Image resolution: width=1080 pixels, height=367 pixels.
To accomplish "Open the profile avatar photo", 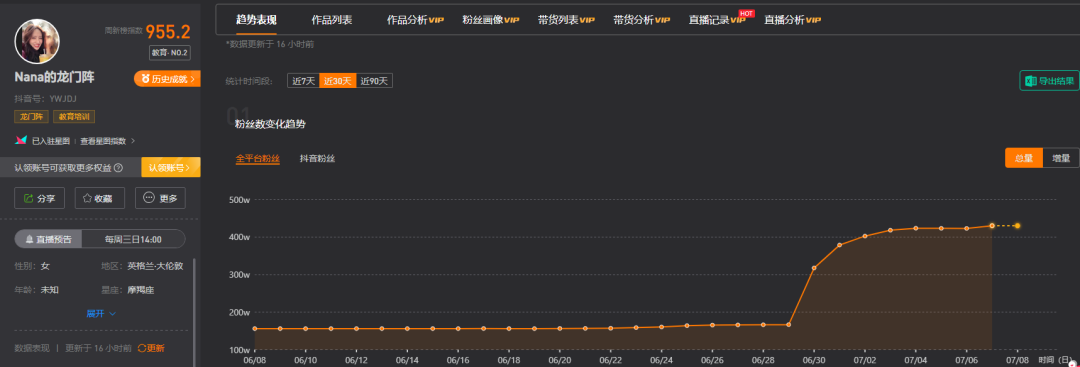I will click(x=37, y=41).
